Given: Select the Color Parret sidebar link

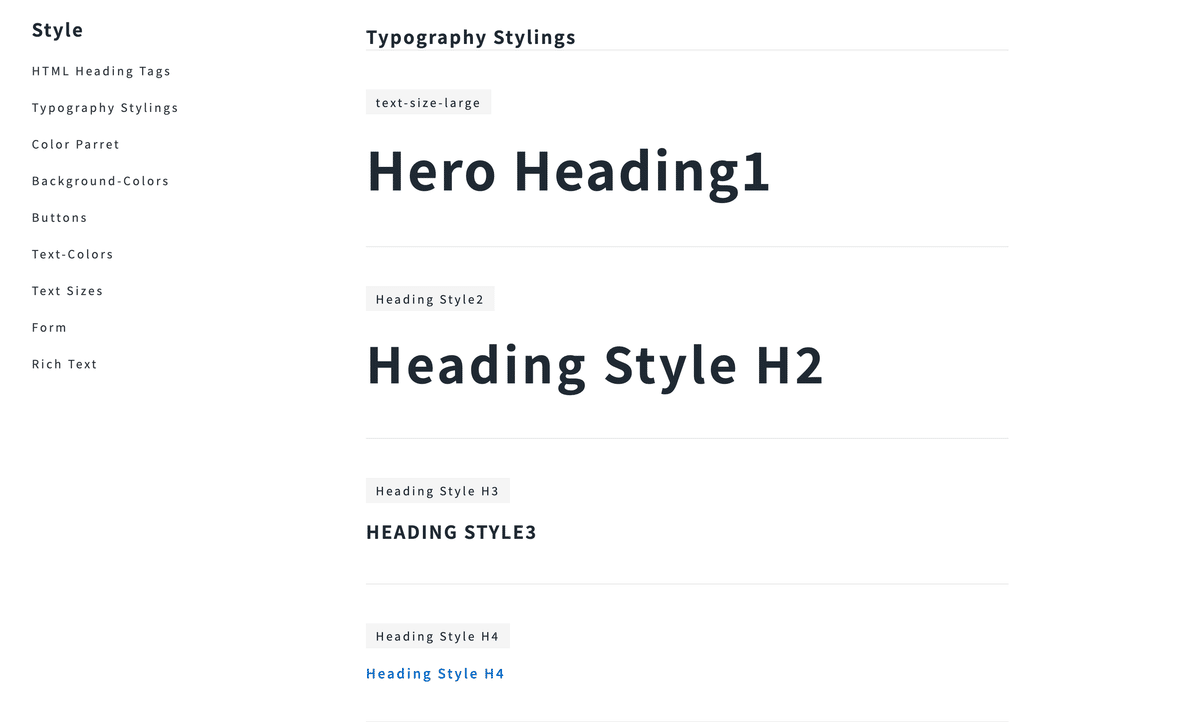Looking at the screenshot, I should (x=76, y=144).
